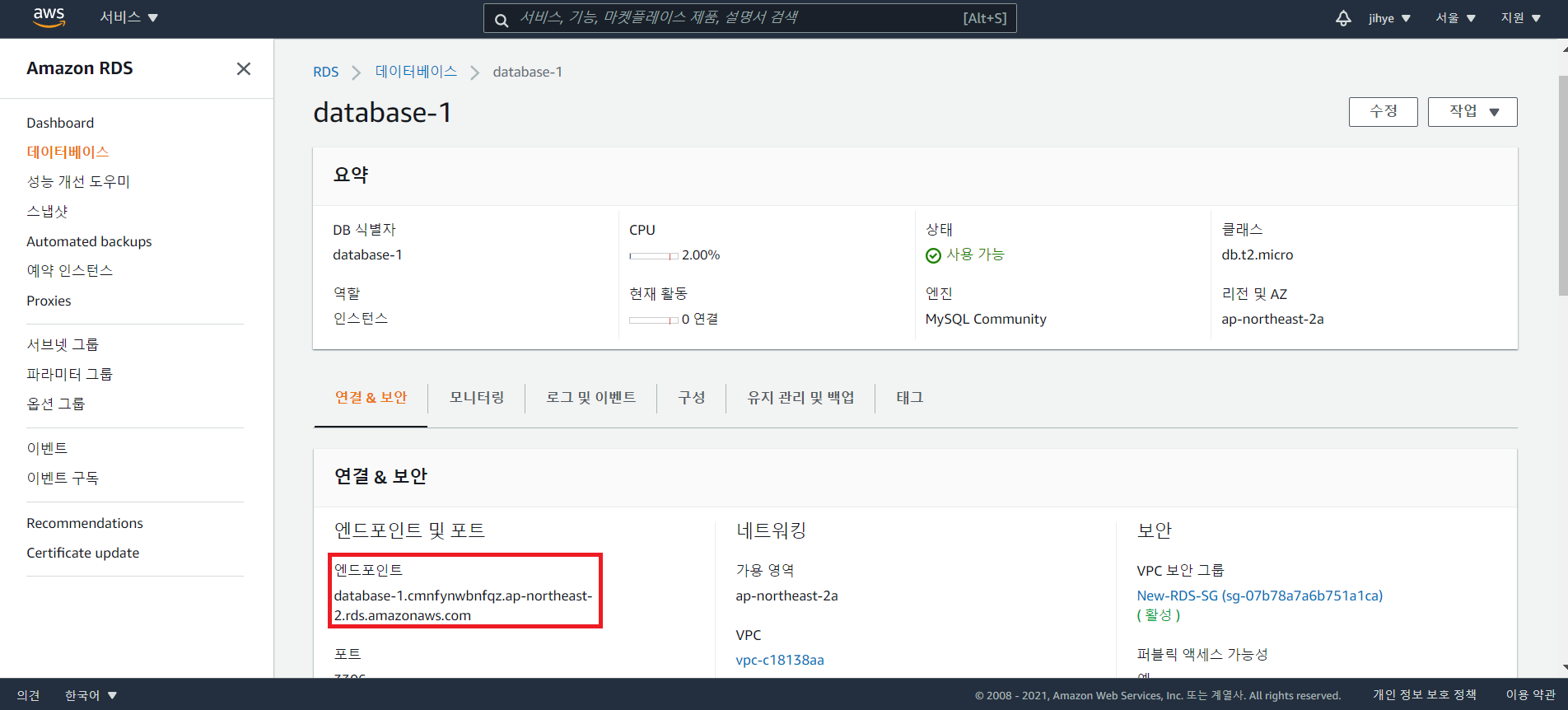Open 예약 인스턴스 in the sidebar
The width and height of the screenshot is (1568, 710).
[x=69, y=271]
